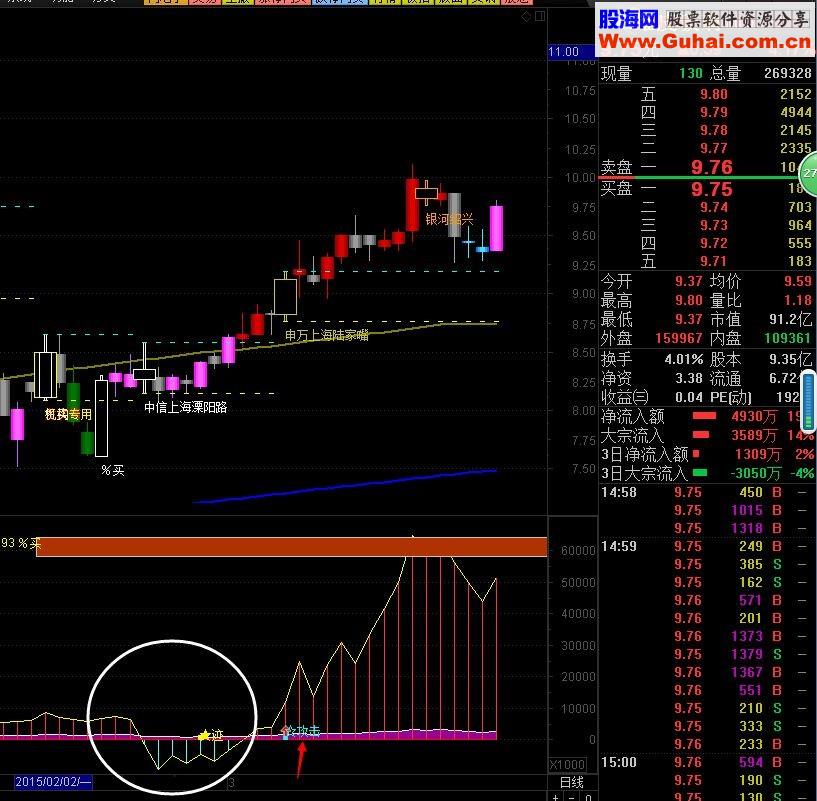Image resolution: width=817 pixels, height=801 pixels.
Task: Open the Www.Guhai.com.cn link
Action: [704, 41]
